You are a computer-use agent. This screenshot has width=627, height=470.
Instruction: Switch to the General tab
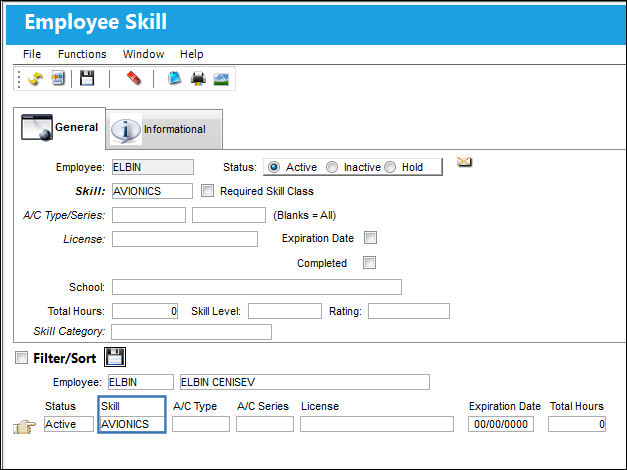tap(60, 128)
